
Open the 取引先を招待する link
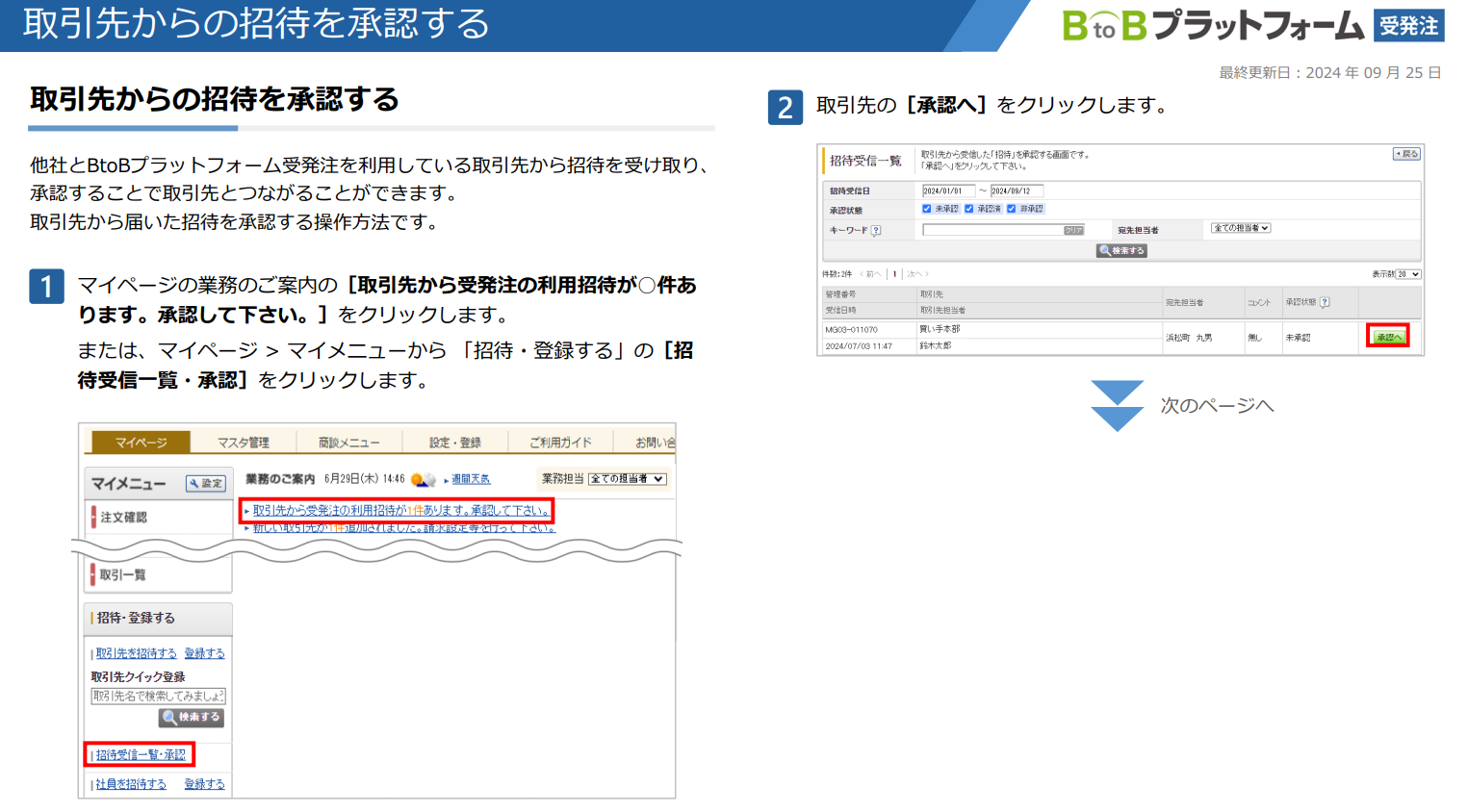pyautogui.click(x=136, y=653)
